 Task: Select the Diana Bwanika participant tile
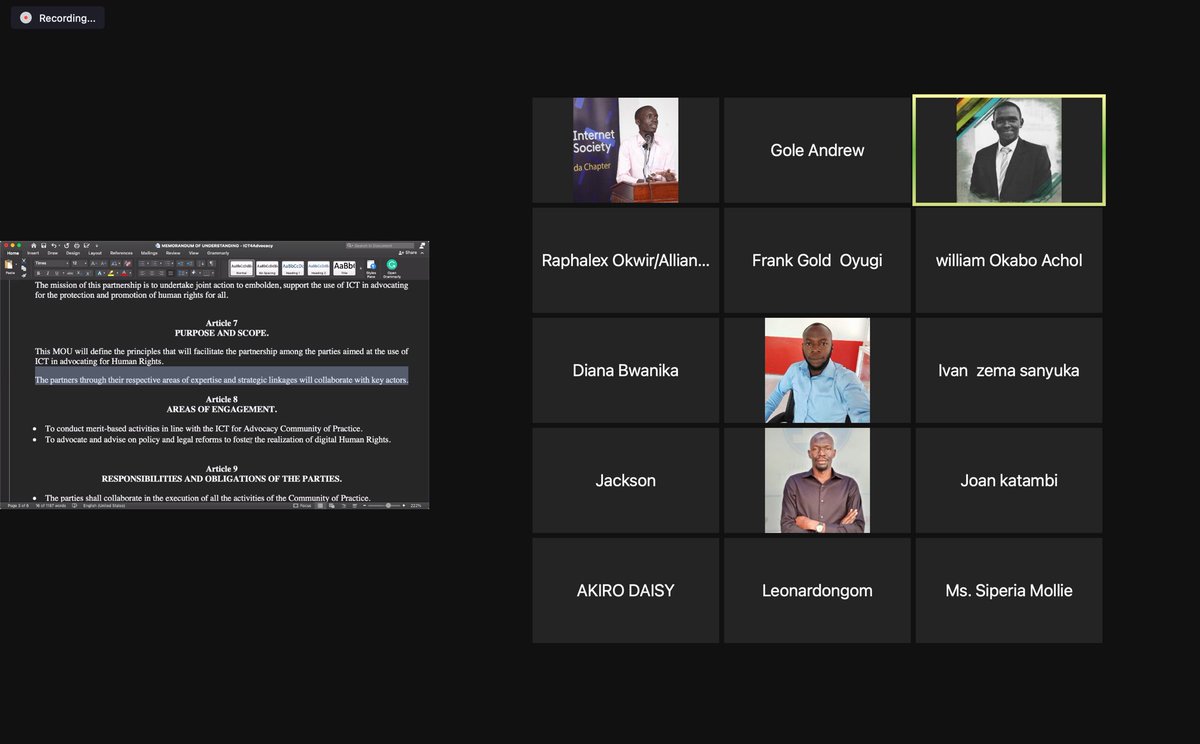coord(626,370)
